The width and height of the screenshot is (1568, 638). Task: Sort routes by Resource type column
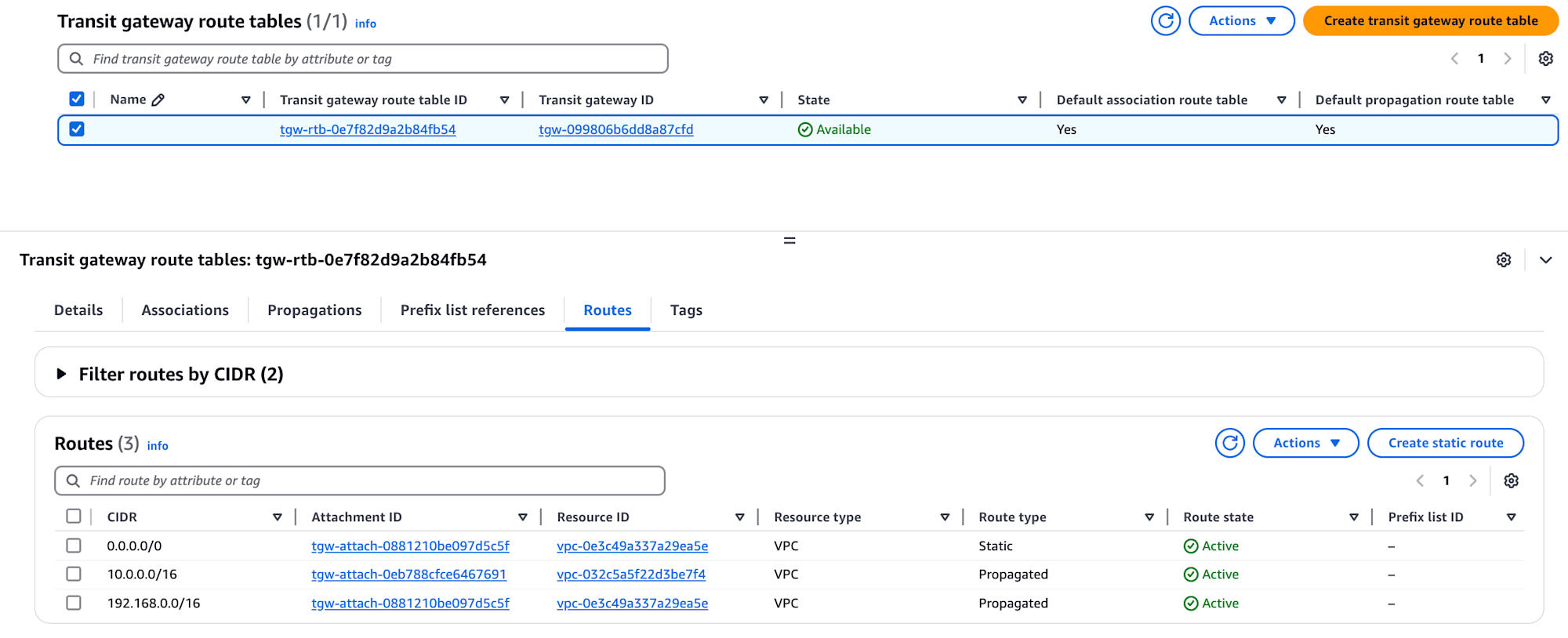(945, 517)
